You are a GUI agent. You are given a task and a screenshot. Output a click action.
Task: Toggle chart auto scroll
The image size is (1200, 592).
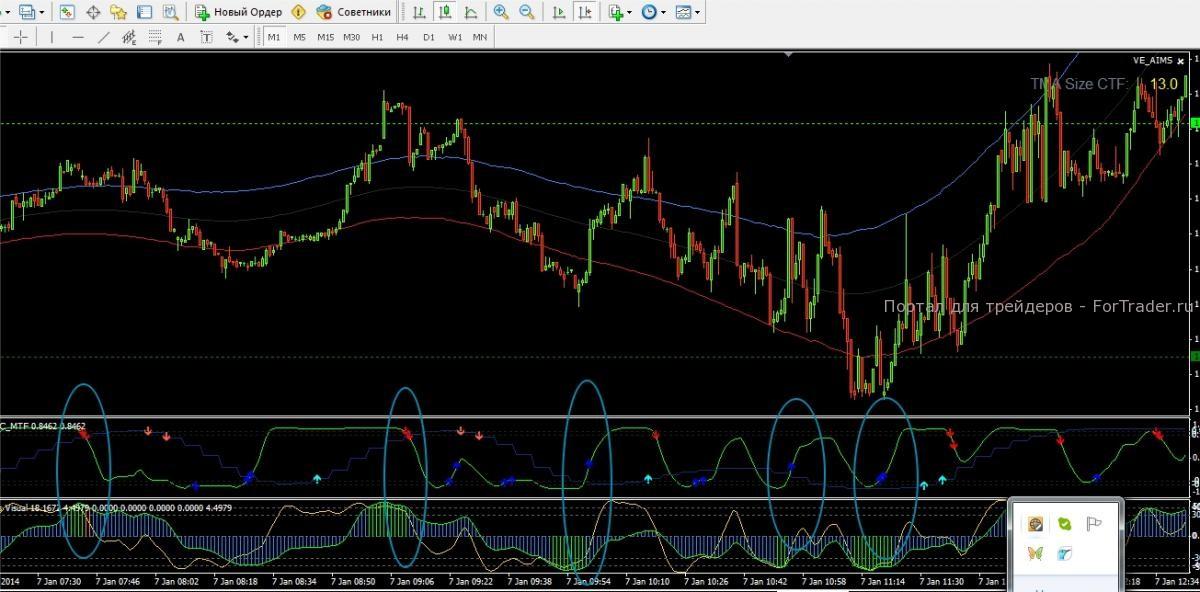558,13
